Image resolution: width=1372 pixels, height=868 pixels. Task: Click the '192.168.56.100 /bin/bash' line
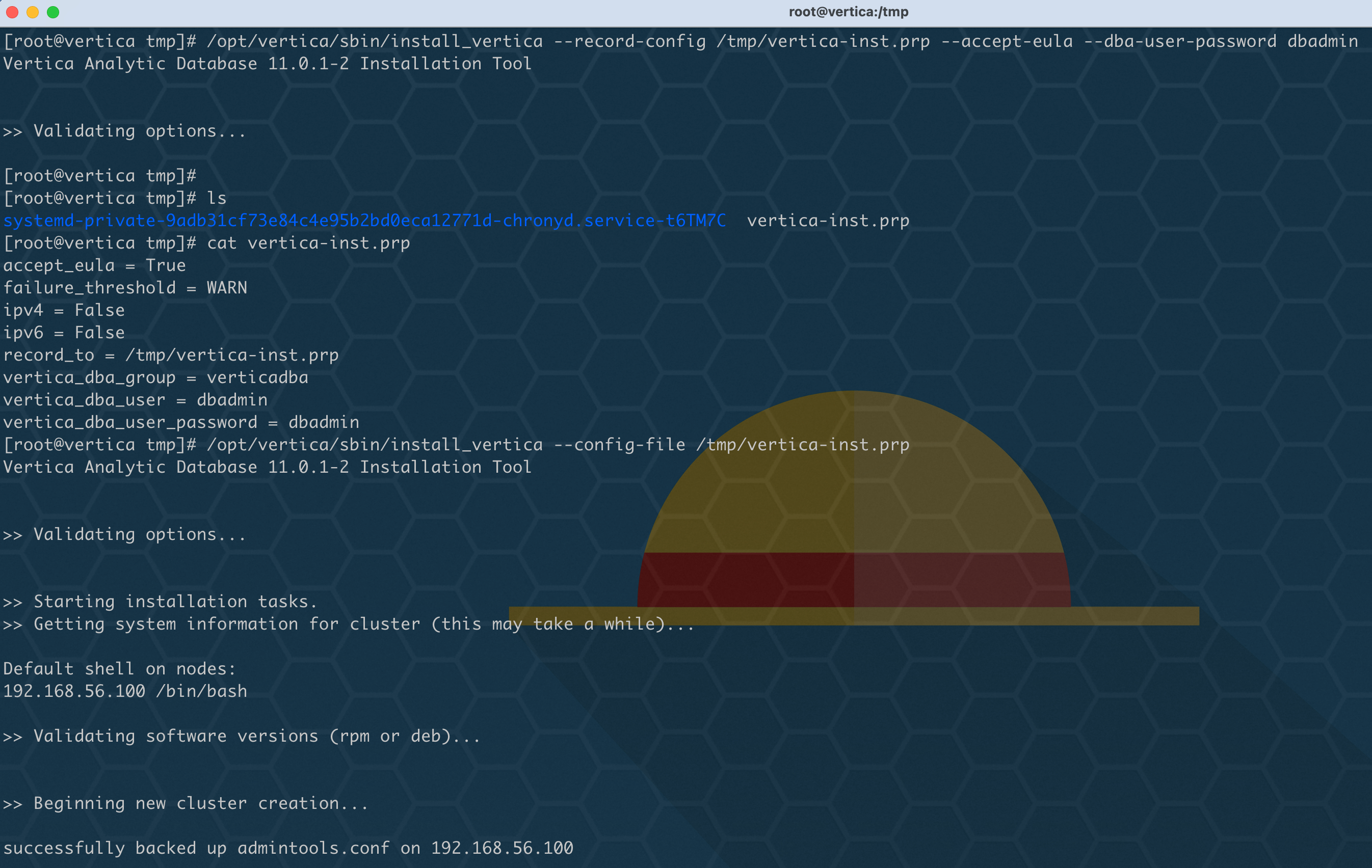coord(125,691)
